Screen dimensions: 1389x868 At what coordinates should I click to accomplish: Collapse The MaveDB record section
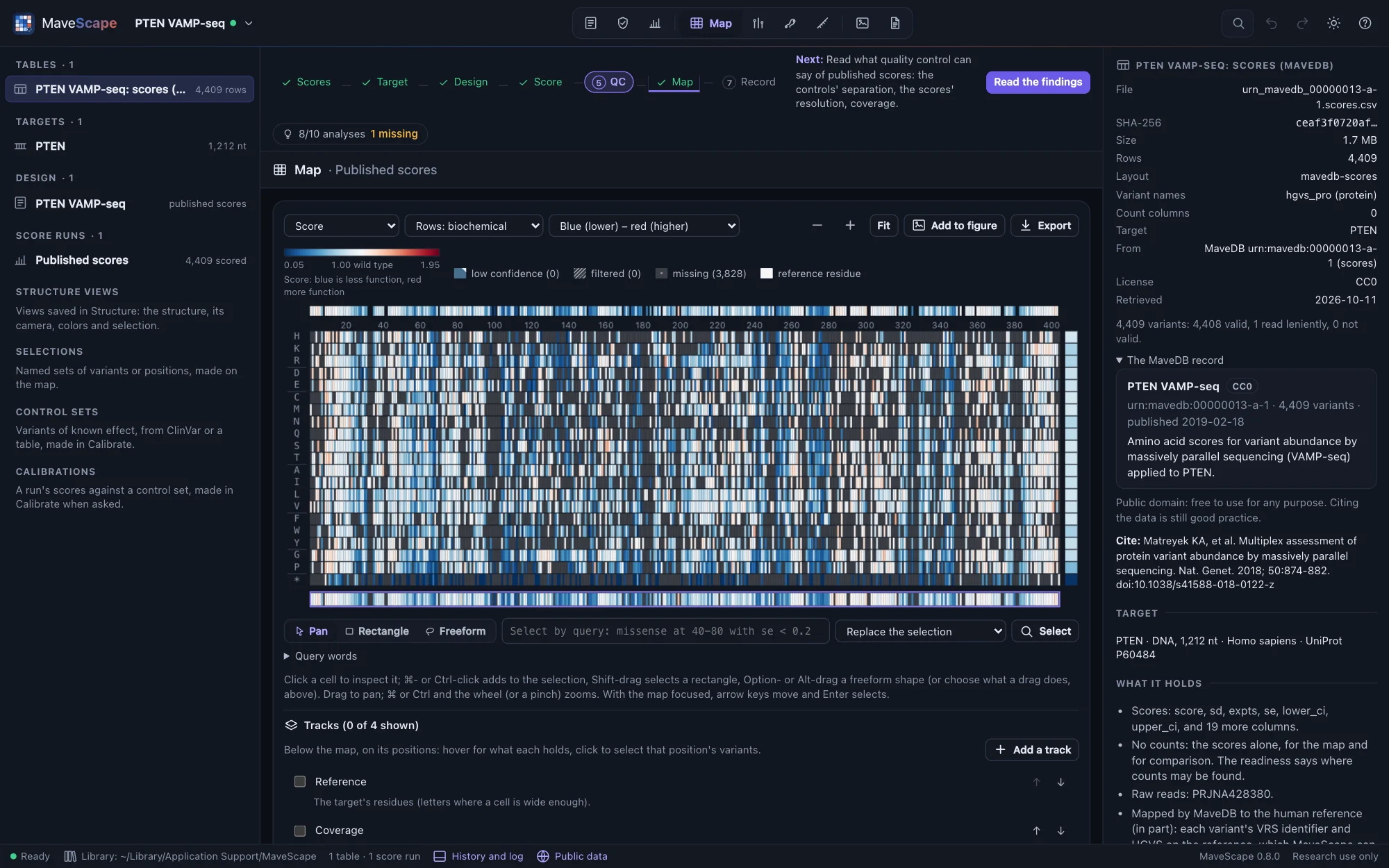tap(1170, 360)
